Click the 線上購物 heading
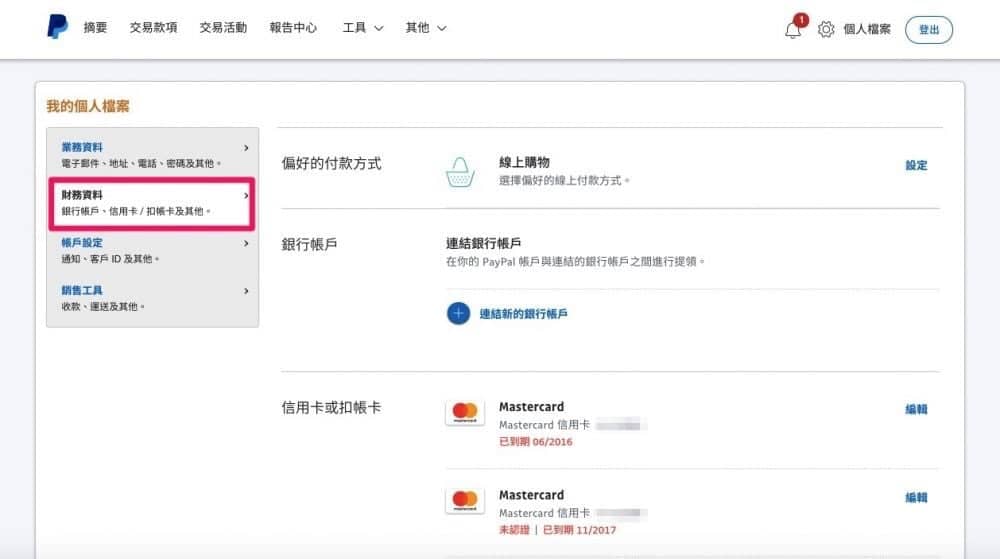This screenshot has width=1000, height=559. [524, 163]
